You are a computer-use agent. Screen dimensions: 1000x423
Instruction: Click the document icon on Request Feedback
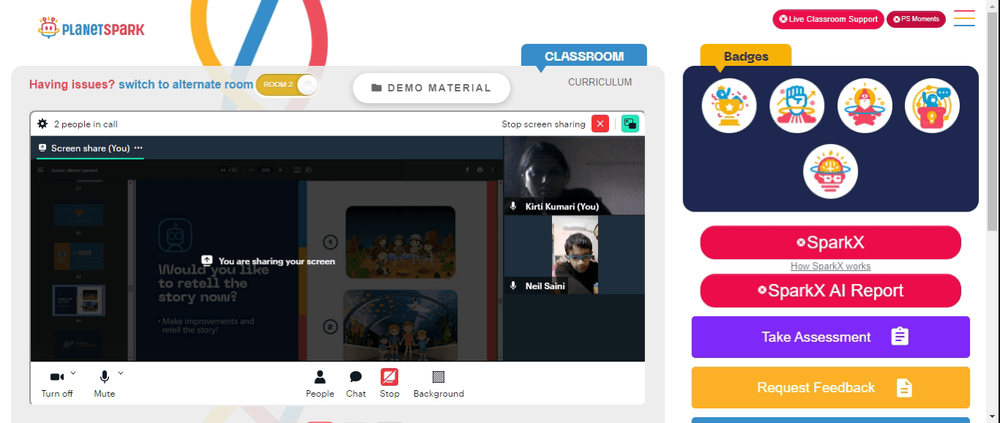click(x=904, y=387)
